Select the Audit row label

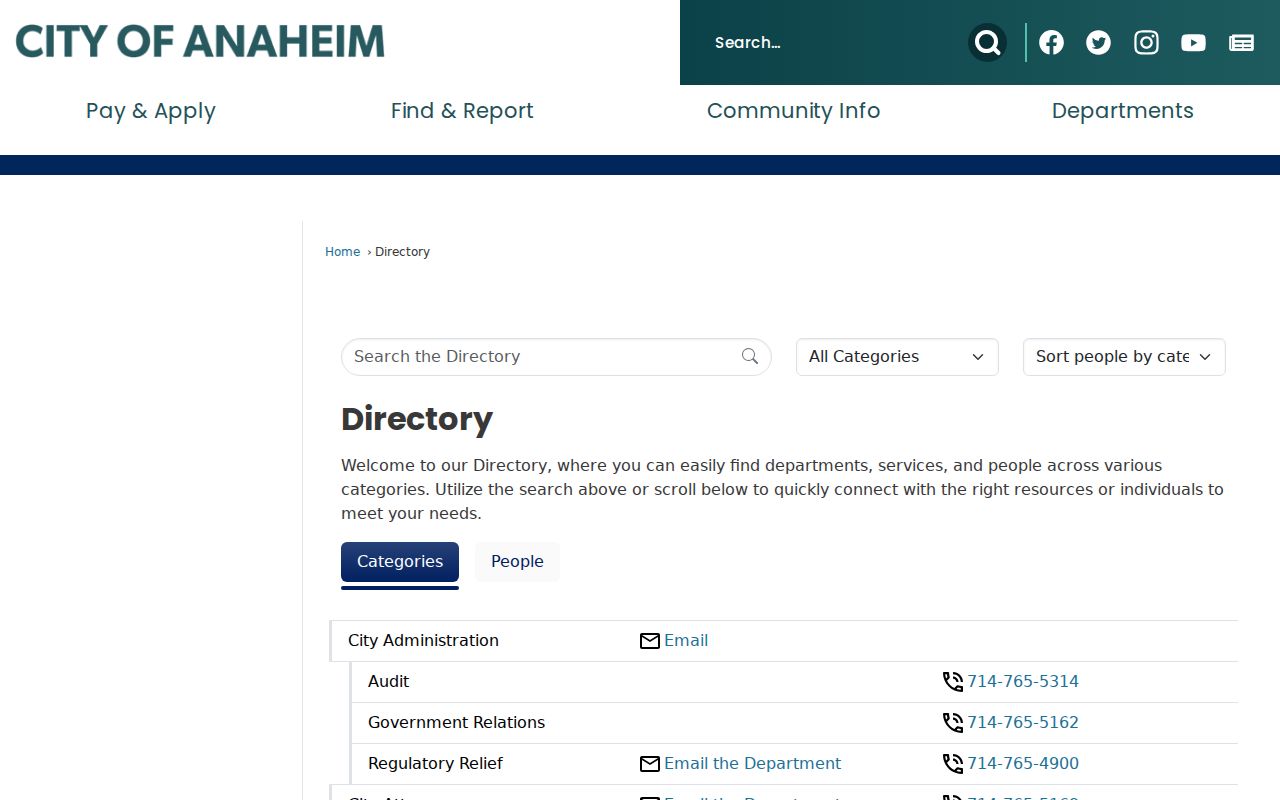389,682
